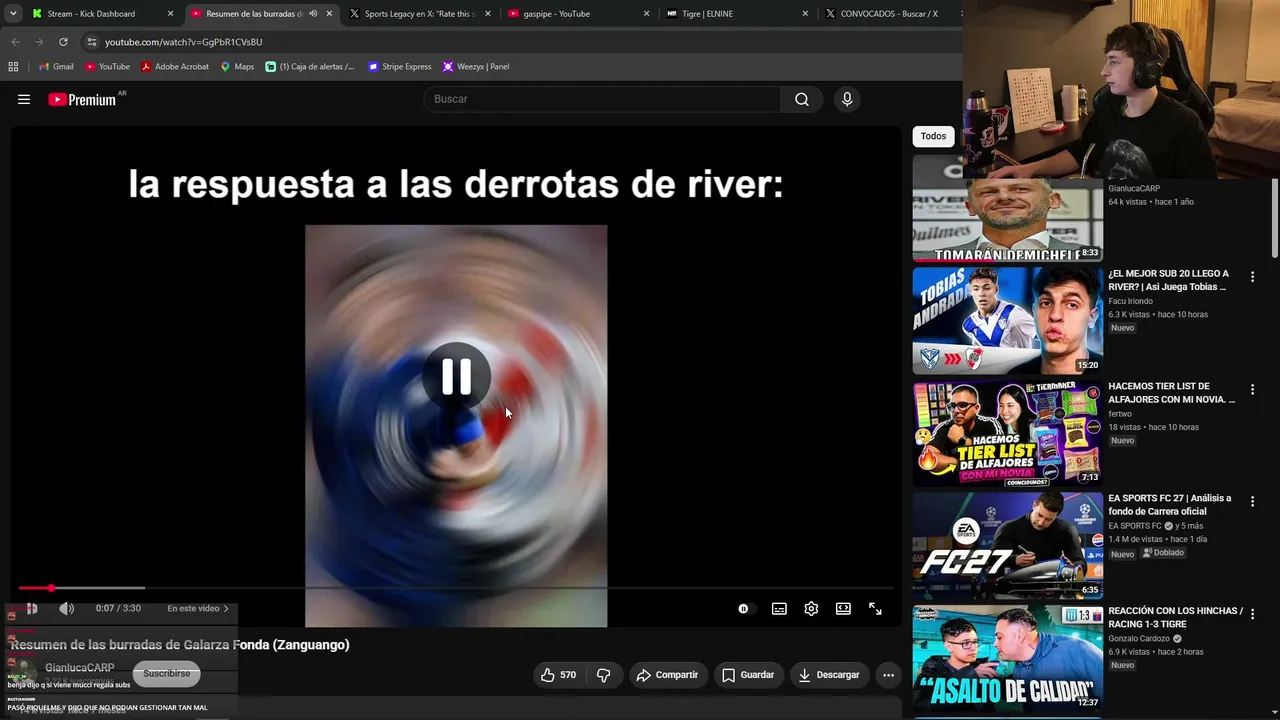The width and height of the screenshot is (1280, 720).
Task: Save the video with Guardar
Action: coord(748,675)
